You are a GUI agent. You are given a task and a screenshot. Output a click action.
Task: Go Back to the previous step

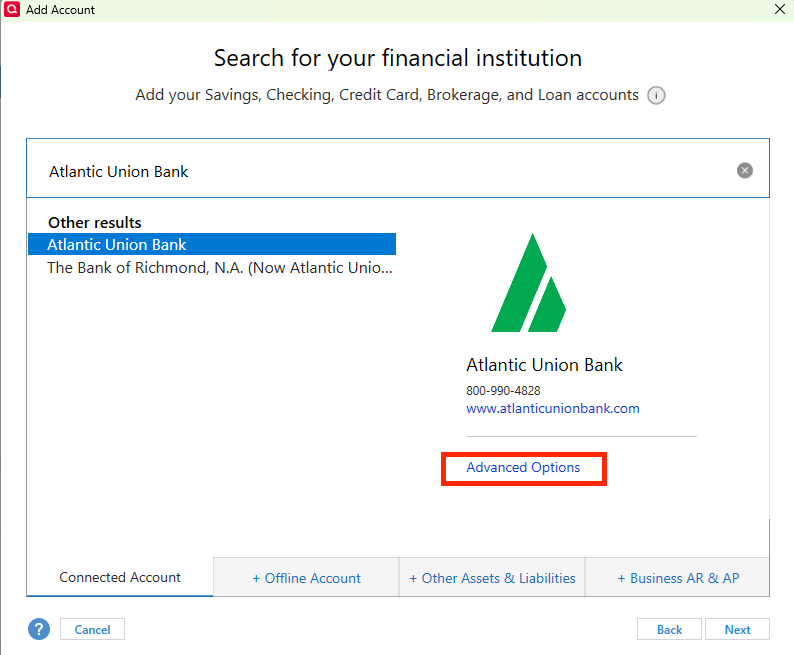coord(669,629)
